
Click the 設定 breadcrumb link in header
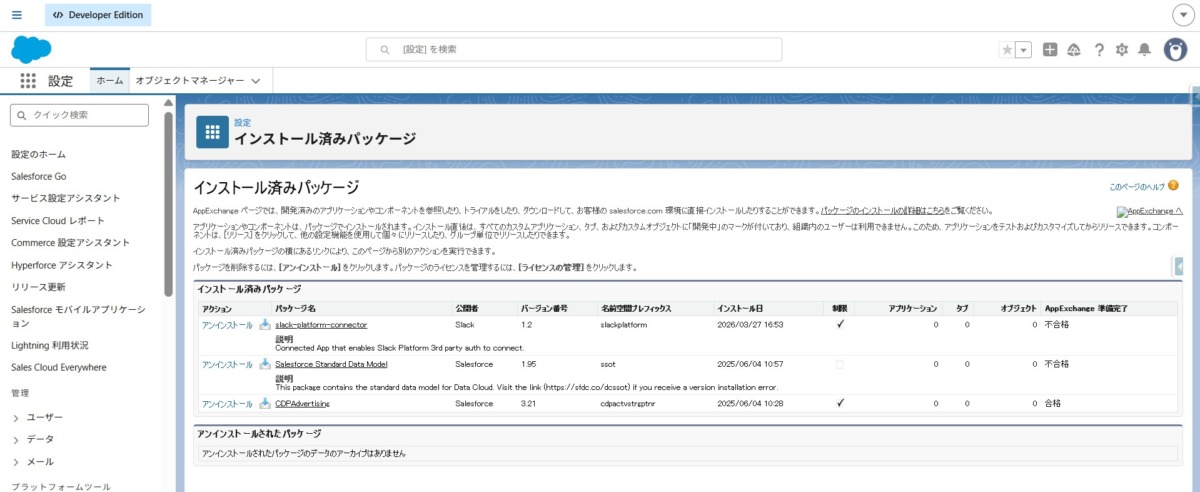(x=242, y=122)
